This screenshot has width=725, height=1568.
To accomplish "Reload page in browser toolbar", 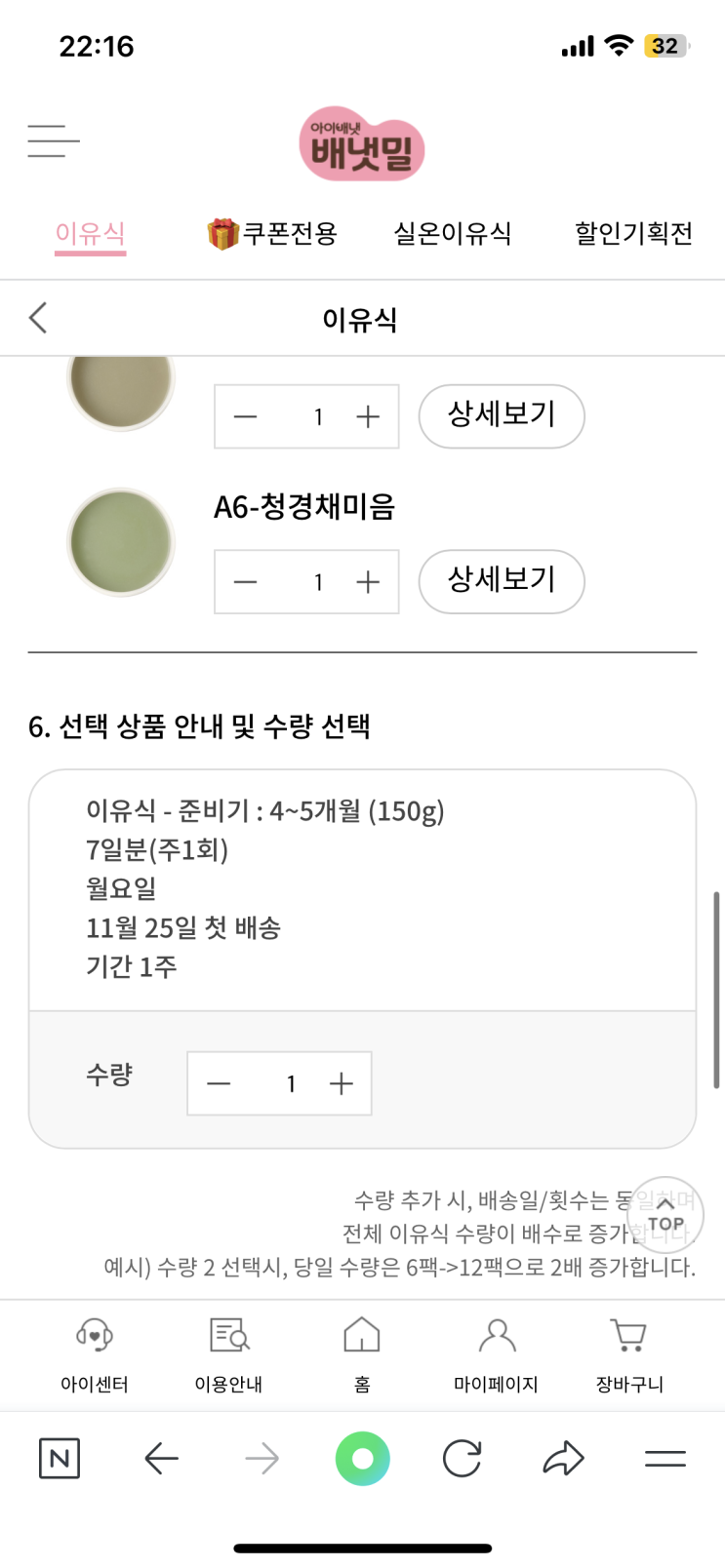I will pyautogui.click(x=463, y=1459).
